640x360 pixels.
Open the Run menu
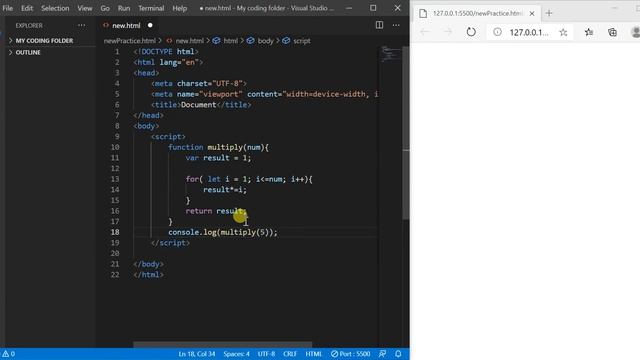[124, 8]
